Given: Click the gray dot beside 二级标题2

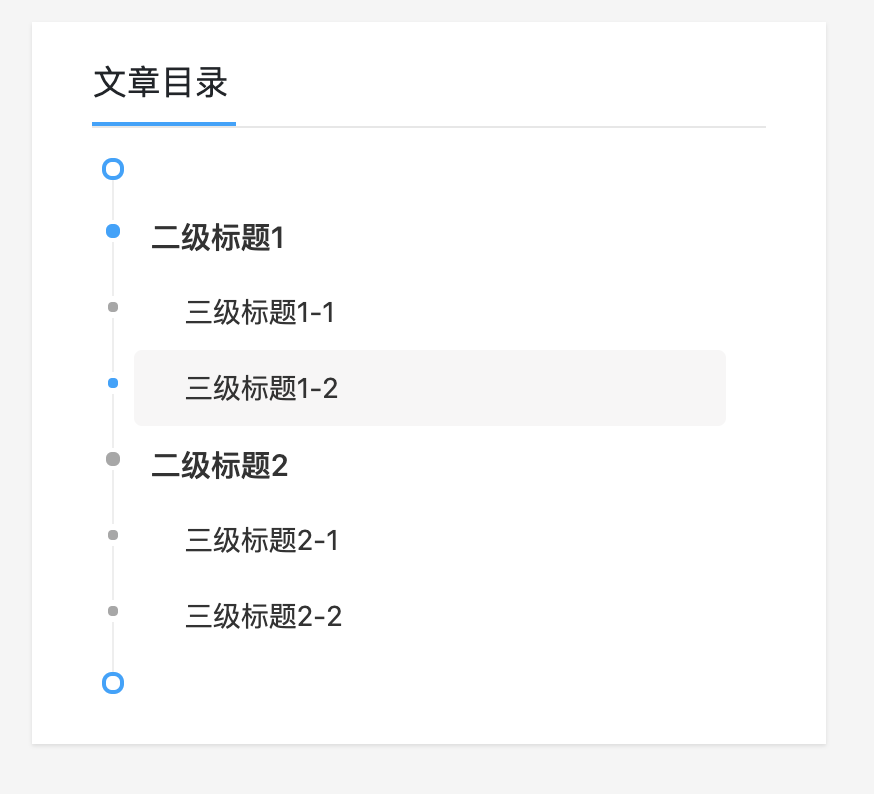Looking at the screenshot, I should pos(112,458).
